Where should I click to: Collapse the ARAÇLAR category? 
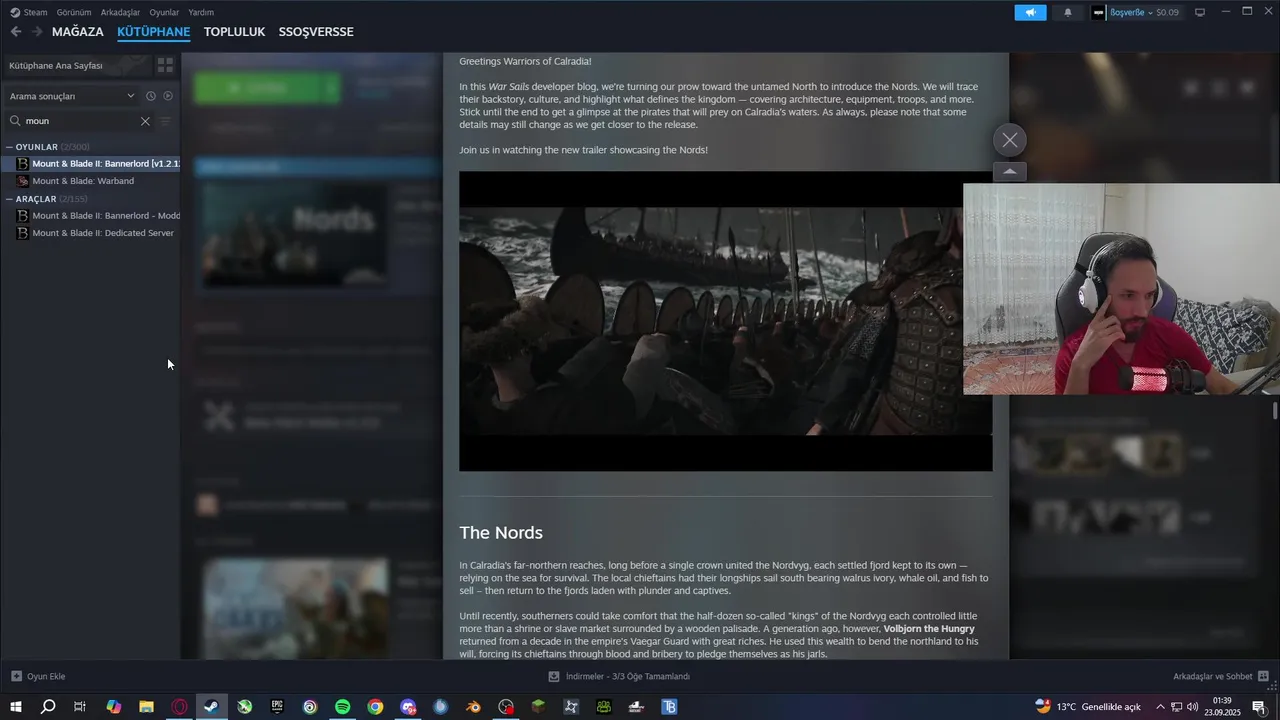(x=9, y=199)
